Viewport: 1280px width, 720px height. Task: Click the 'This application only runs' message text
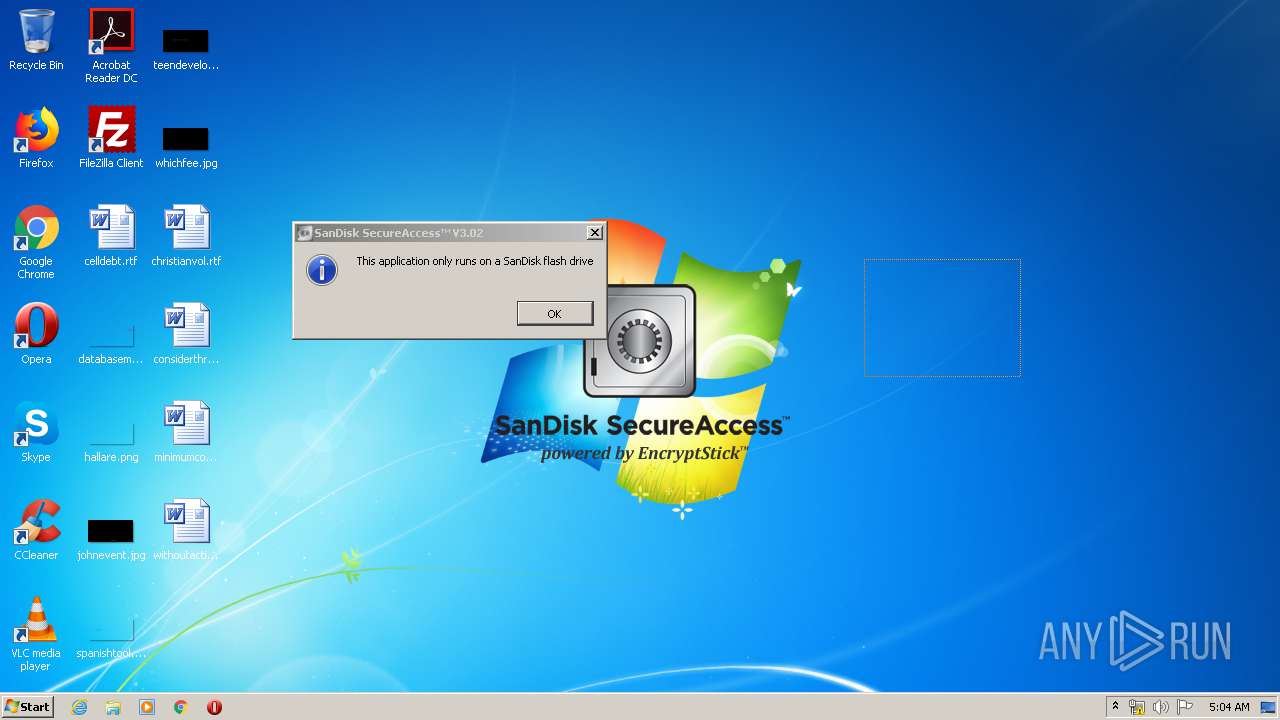coord(475,261)
